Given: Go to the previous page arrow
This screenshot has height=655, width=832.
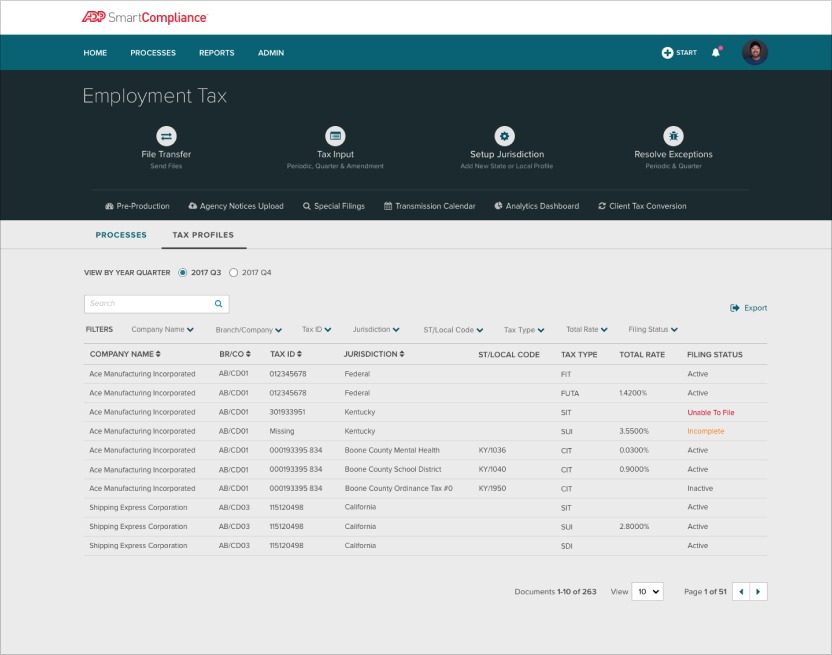Looking at the screenshot, I should (741, 591).
